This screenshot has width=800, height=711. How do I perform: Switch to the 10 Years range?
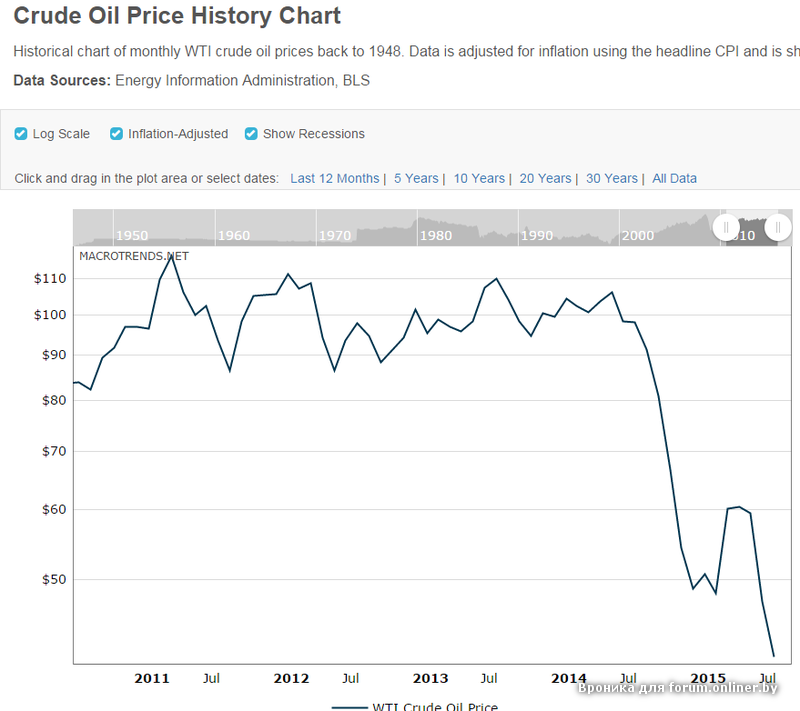[x=479, y=178]
